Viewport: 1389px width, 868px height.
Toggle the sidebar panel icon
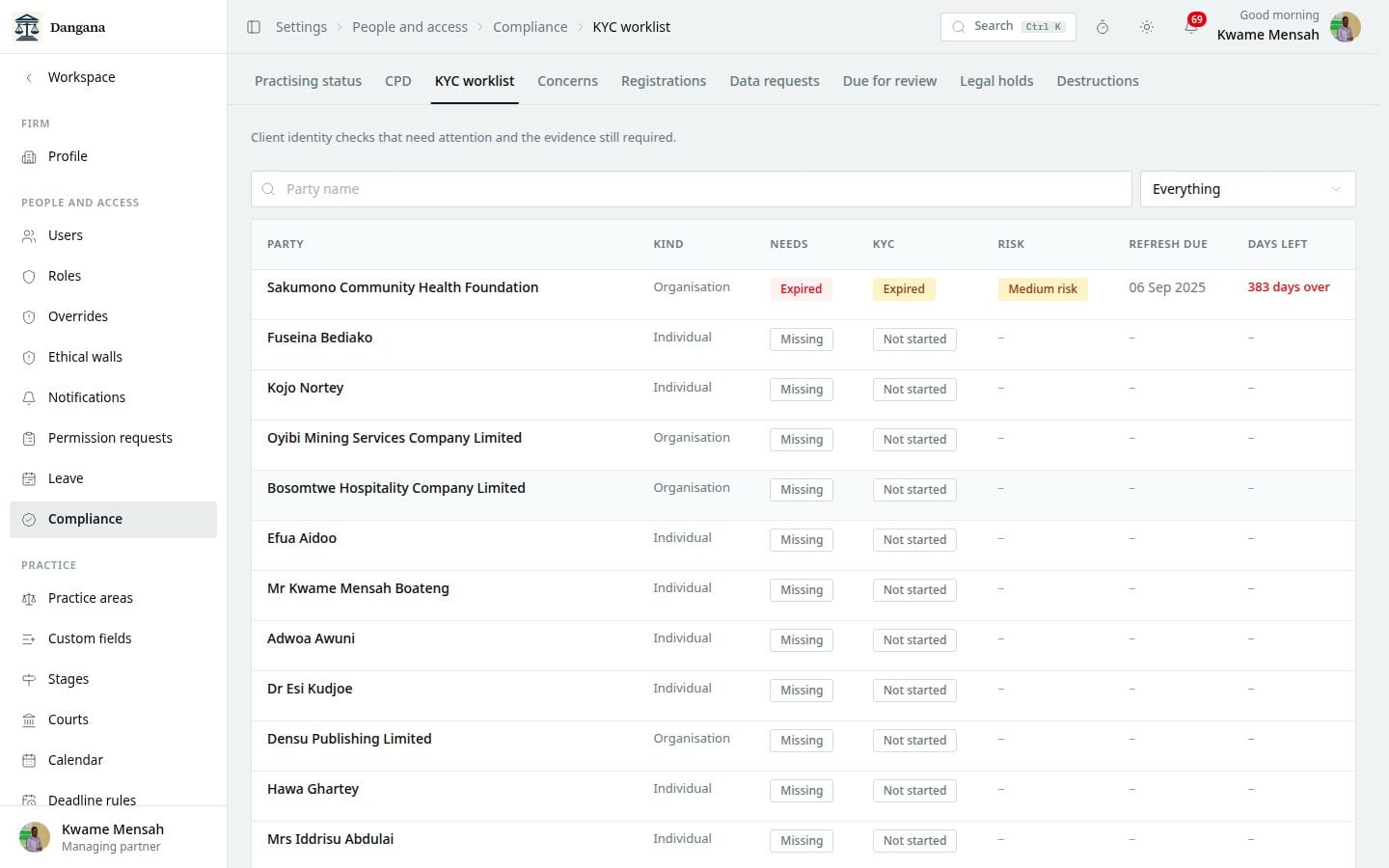point(254,27)
